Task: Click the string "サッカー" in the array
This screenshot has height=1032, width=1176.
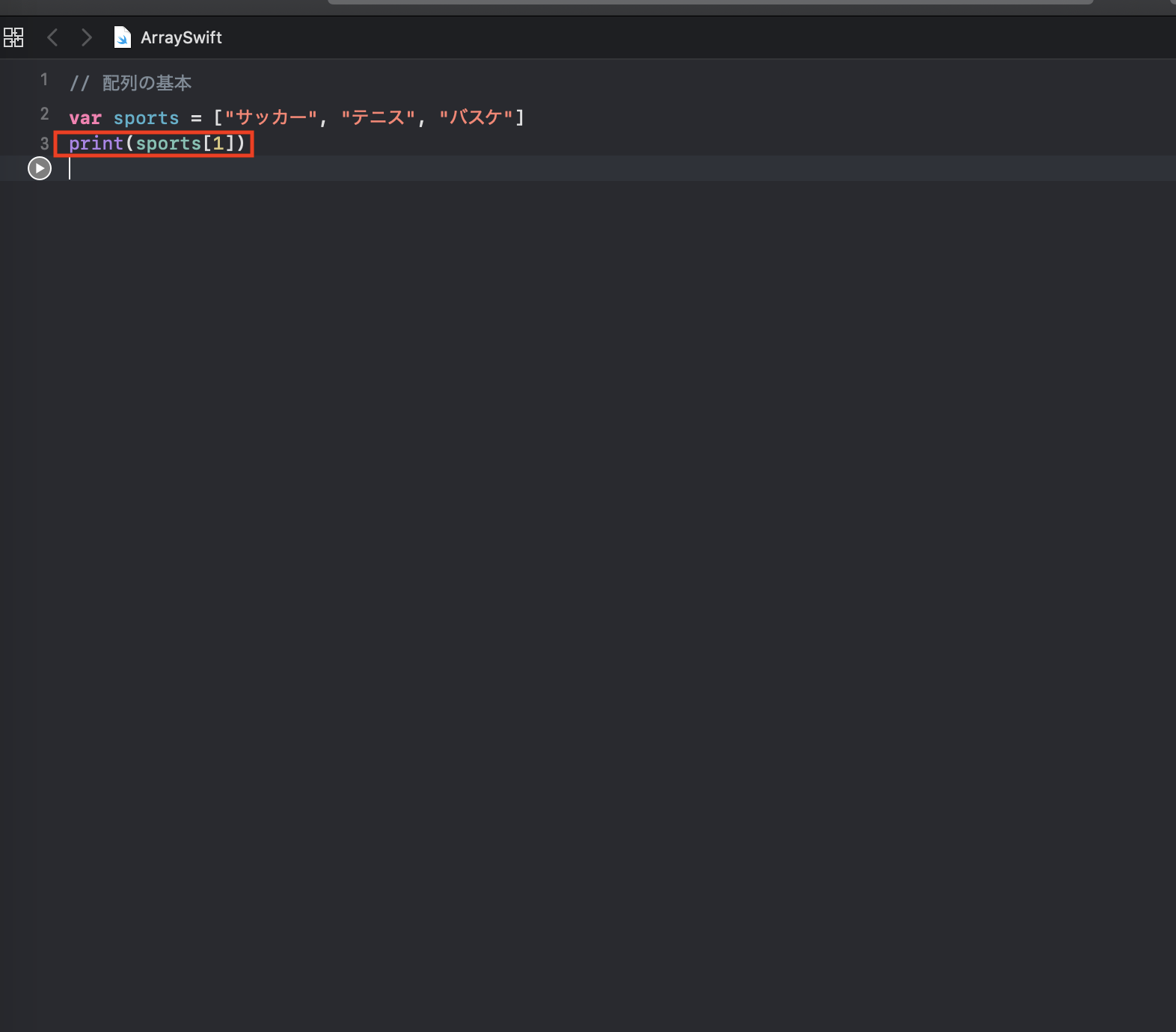Action: [x=271, y=117]
